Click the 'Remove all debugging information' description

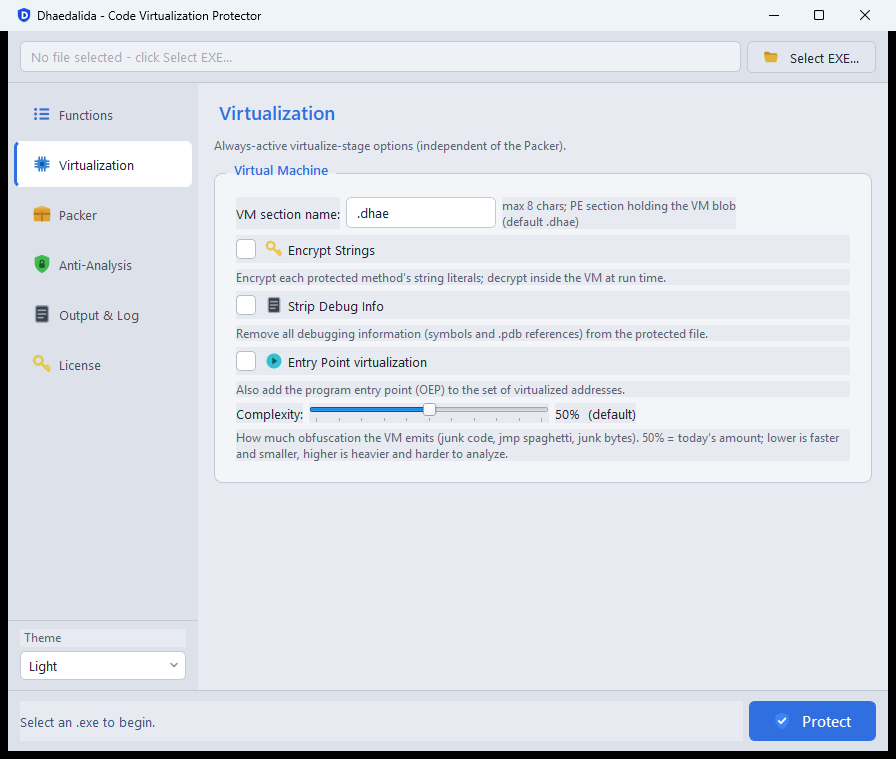point(472,334)
